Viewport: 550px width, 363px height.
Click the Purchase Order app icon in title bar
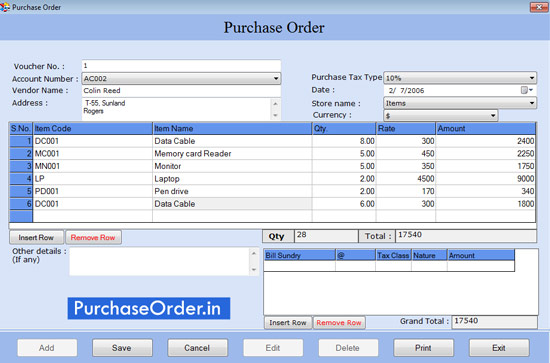pyautogui.click(x=5, y=7)
